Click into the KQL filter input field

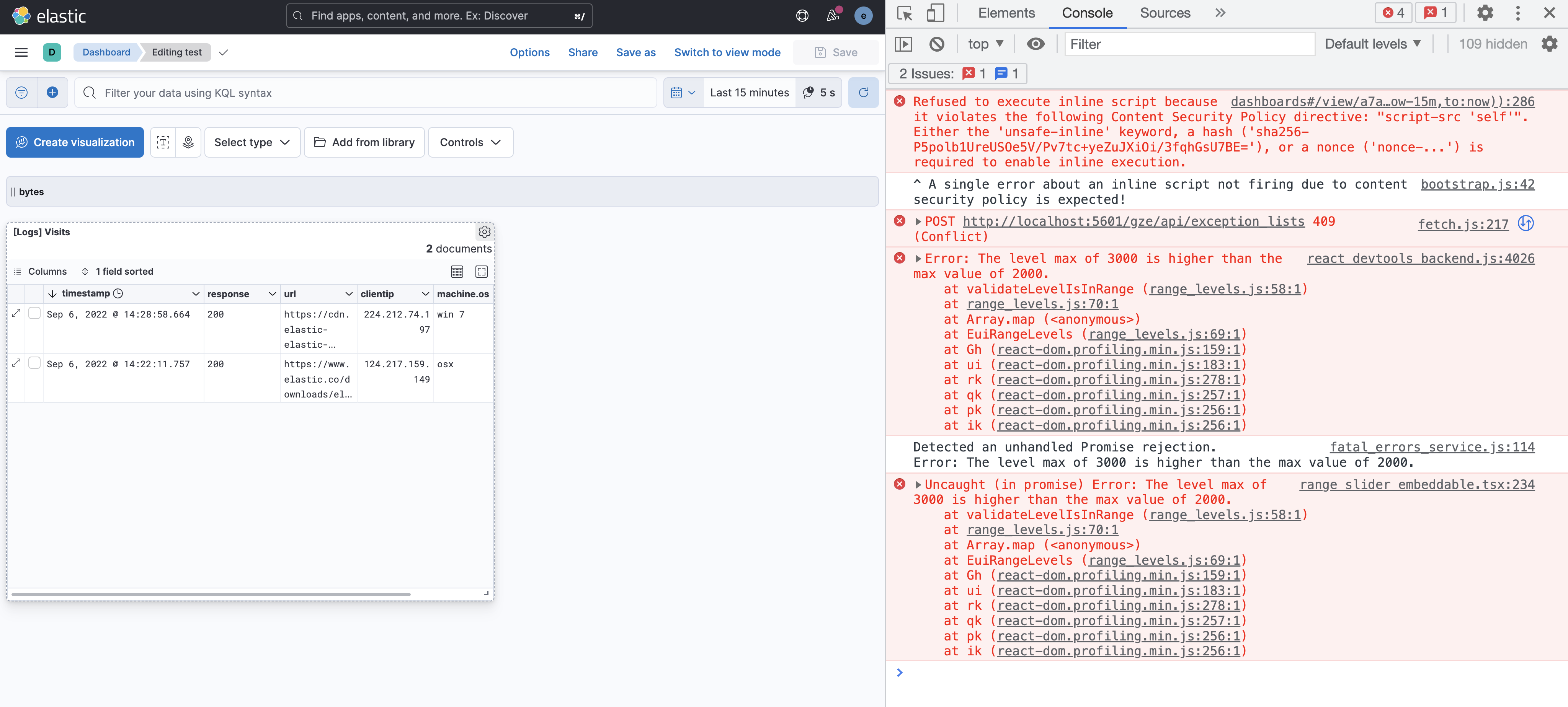click(365, 93)
